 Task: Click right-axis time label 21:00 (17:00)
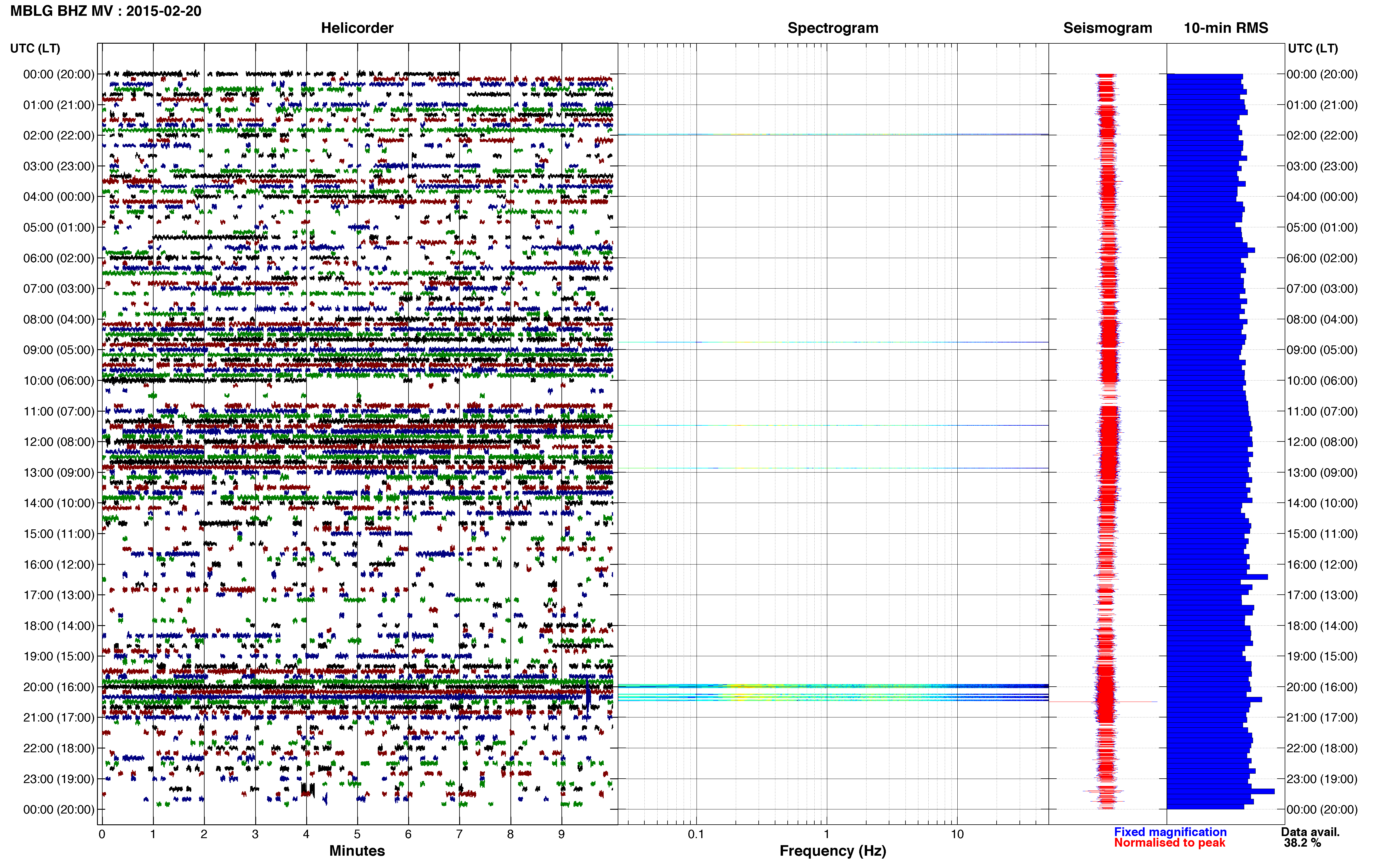(x=1322, y=718)
